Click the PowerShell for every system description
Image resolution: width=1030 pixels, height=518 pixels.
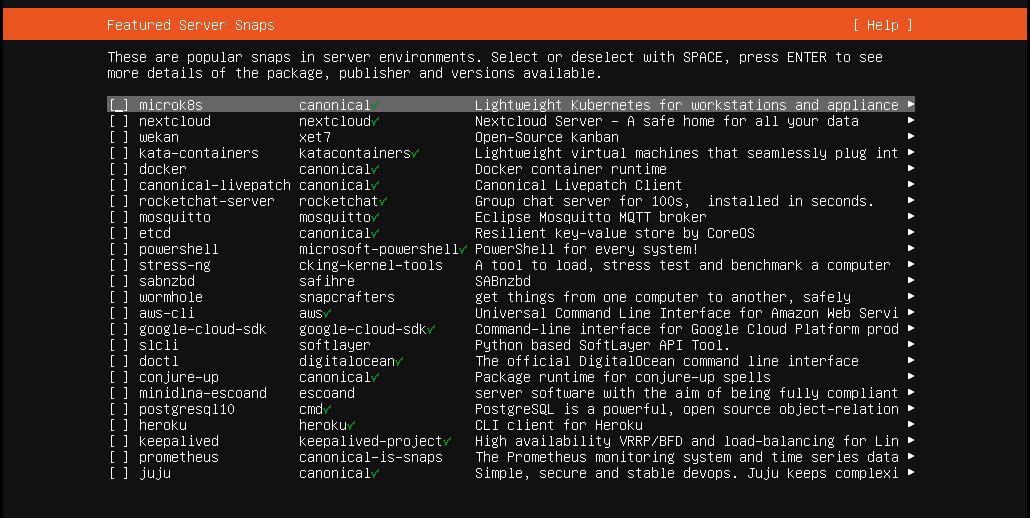tap(587, 249)
